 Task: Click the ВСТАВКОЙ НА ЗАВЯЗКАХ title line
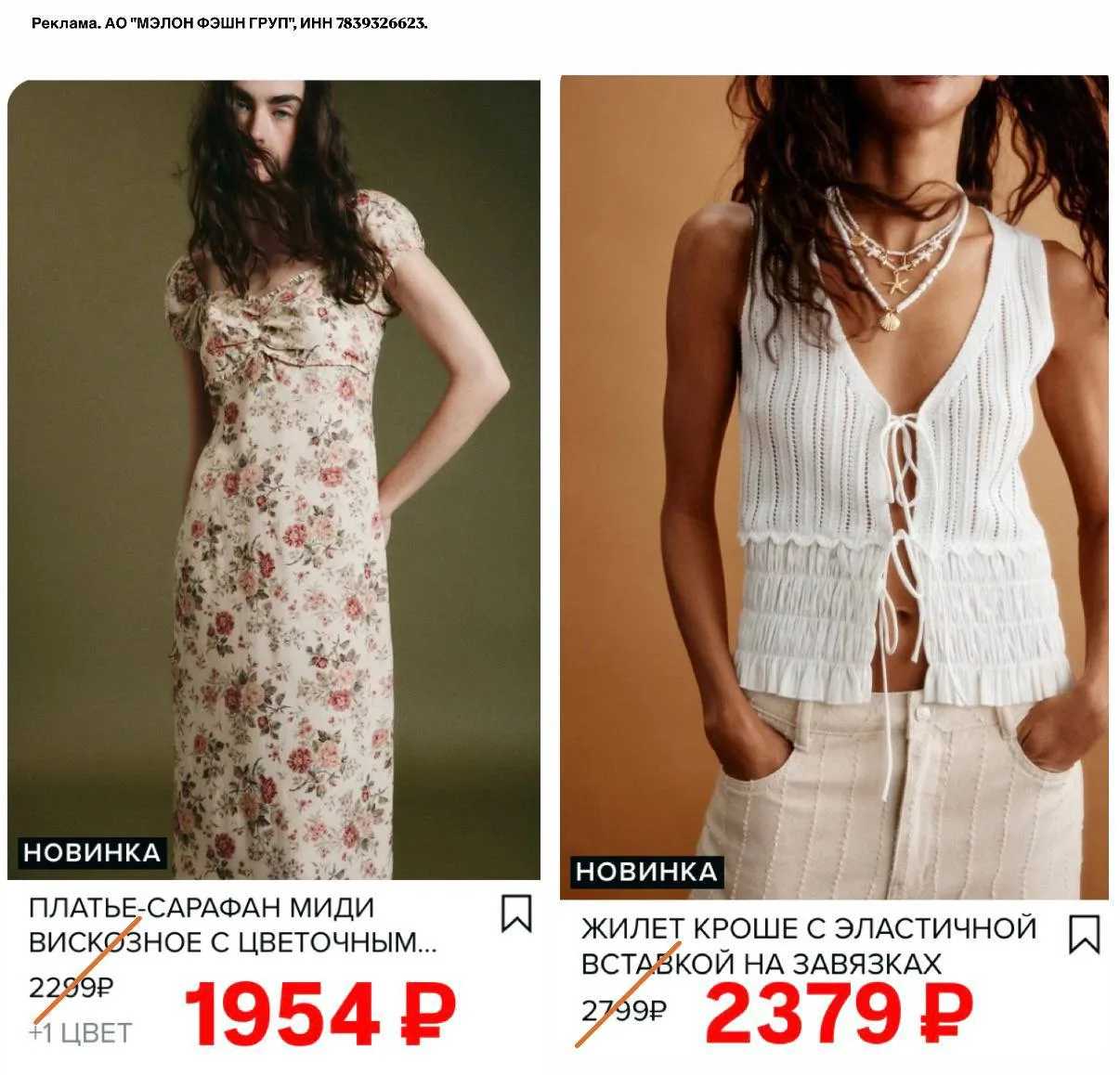tap(761, 964)
